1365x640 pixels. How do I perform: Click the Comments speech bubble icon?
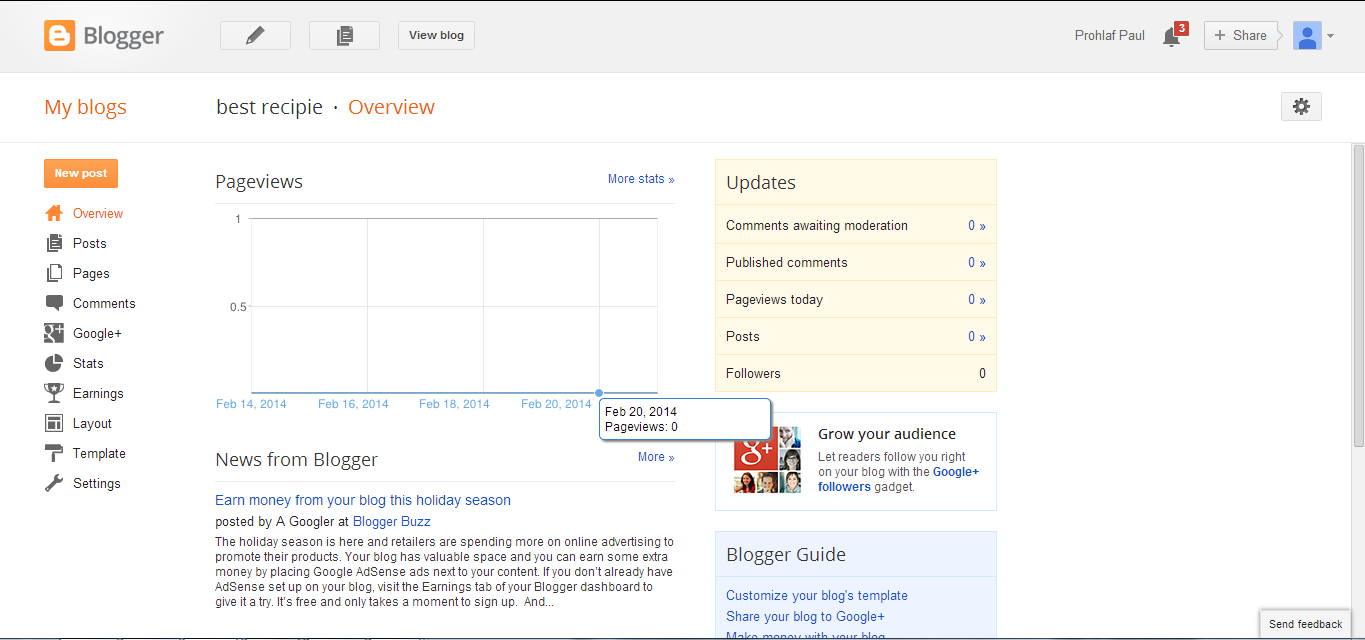coord(54,303)
